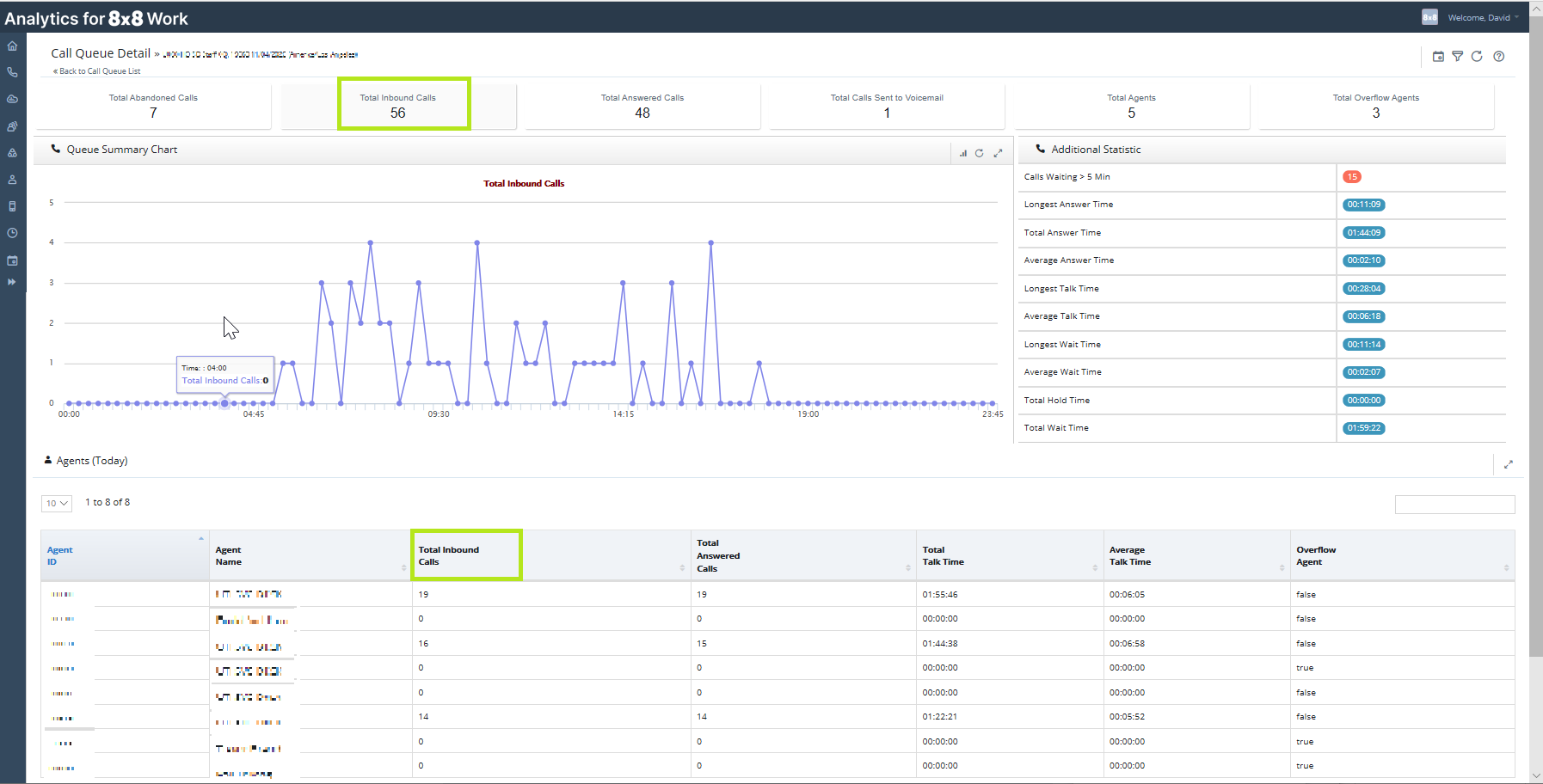Click the agents table search field
The image size is (1543, 784).
coord(1454,505)
